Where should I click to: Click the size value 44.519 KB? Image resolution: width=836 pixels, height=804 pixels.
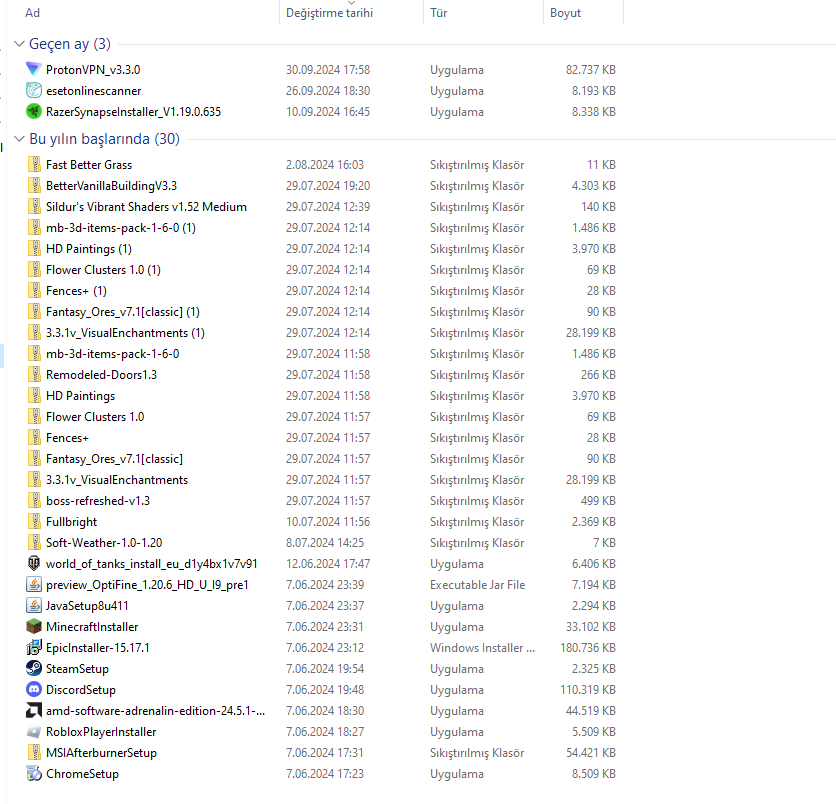coord(591,711)
